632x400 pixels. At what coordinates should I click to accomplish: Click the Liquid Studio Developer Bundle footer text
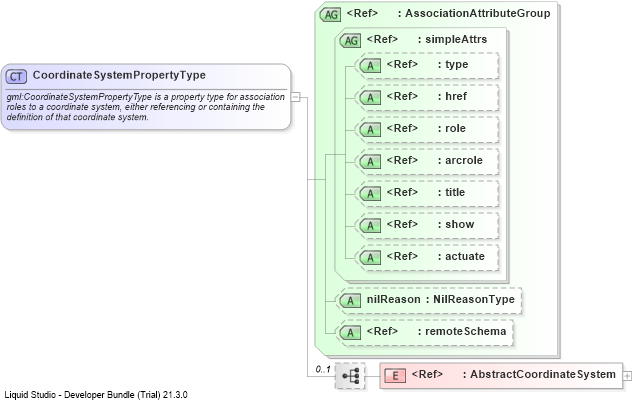tap(96, 395)
